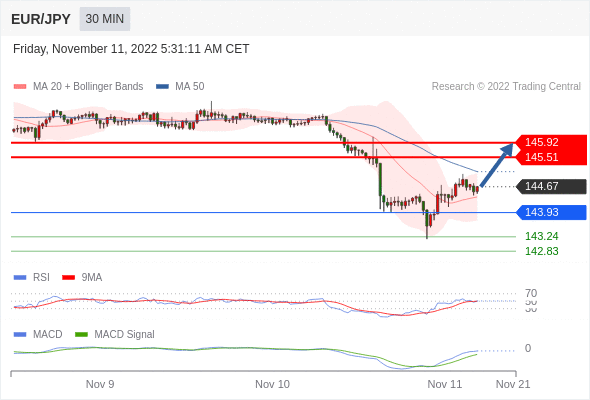Select the 145.51 resistance price tag
This screenshot has height=400, width=590.
coord(551,157)
